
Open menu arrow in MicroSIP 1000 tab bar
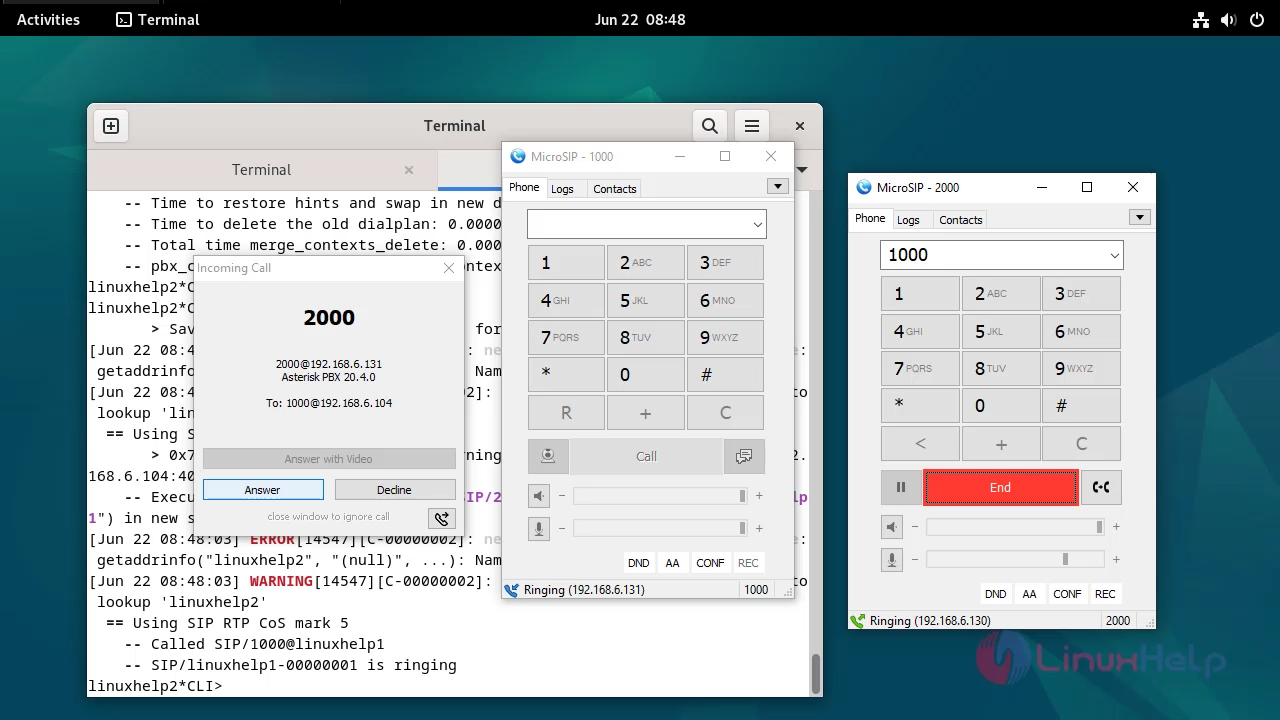coord(778,186)
